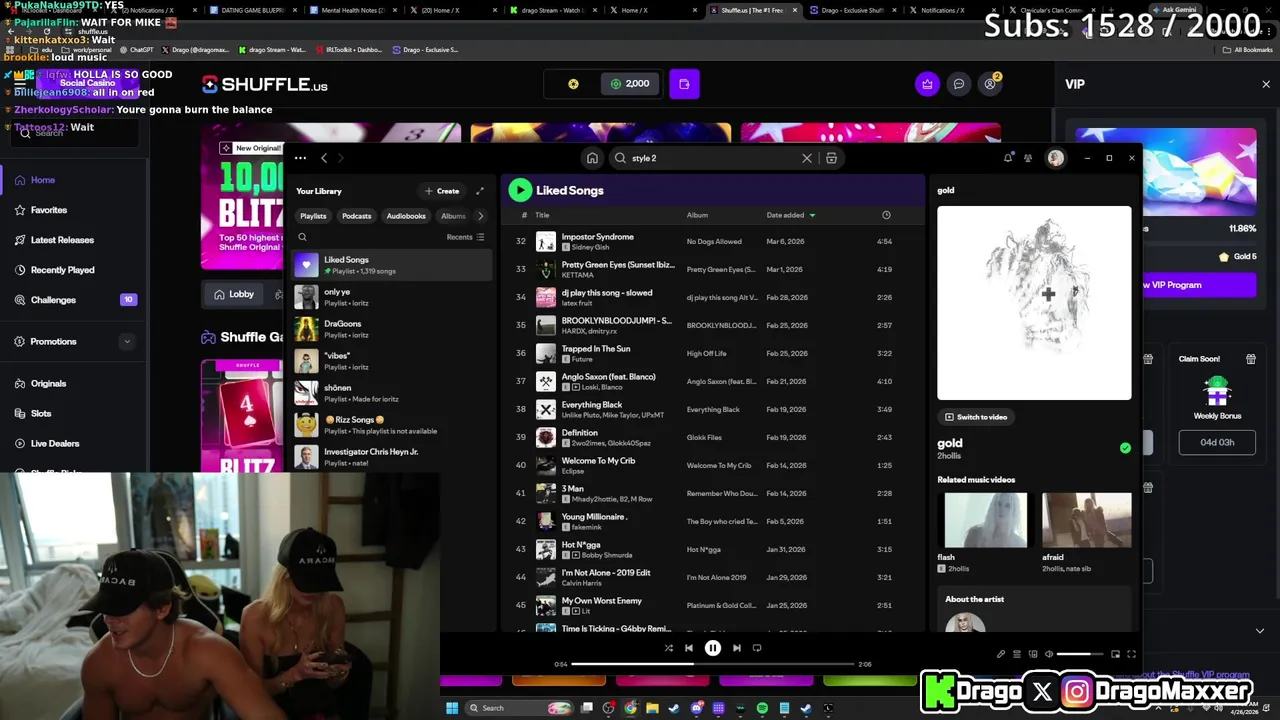The height and width of the screenshot is (720, 1280).
Task: Sort by Date added column
Action: tap(790, 215)
